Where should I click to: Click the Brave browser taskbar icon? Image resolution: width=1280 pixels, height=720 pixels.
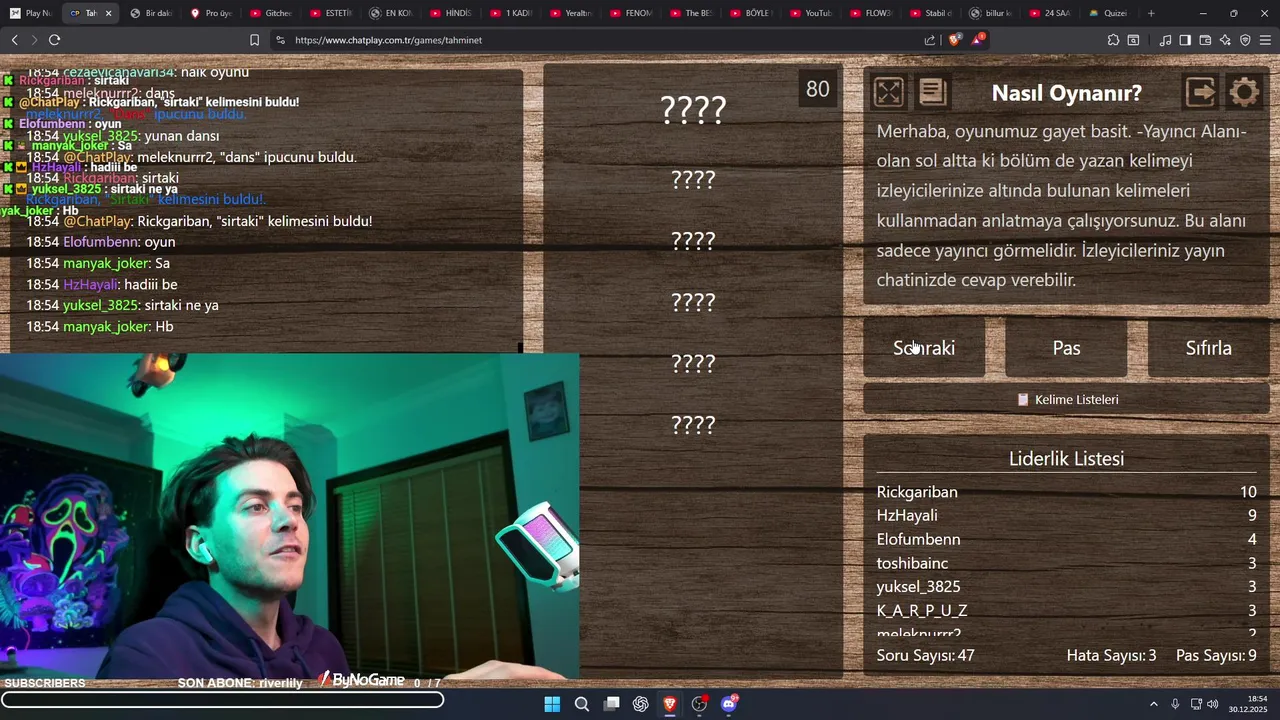pos(670,704)
